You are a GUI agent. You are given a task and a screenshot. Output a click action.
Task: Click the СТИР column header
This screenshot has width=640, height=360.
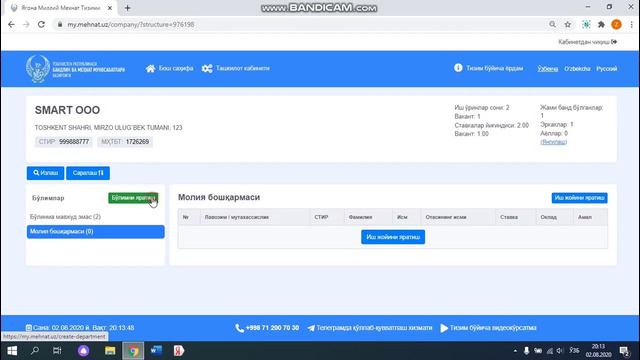coord(327,217)
